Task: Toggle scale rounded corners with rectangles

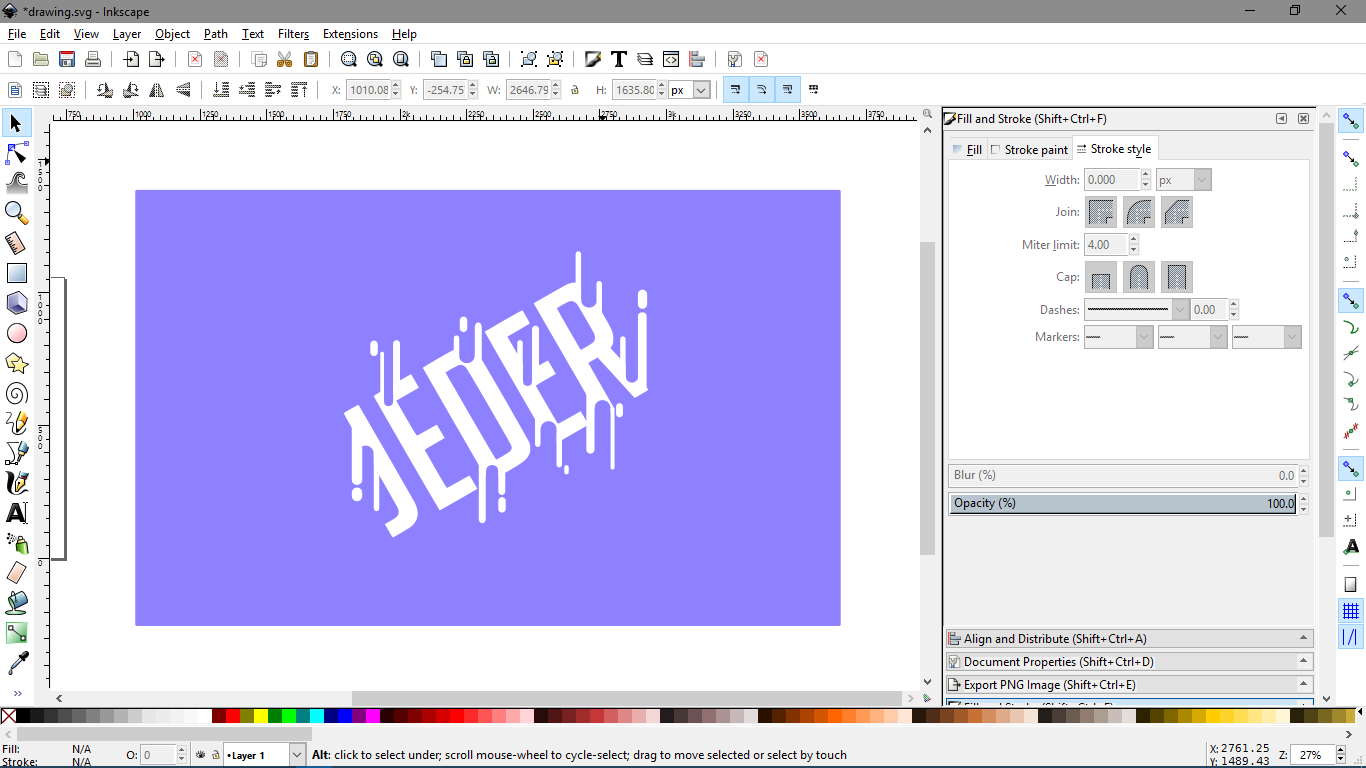Action: (x=762, y=90)
